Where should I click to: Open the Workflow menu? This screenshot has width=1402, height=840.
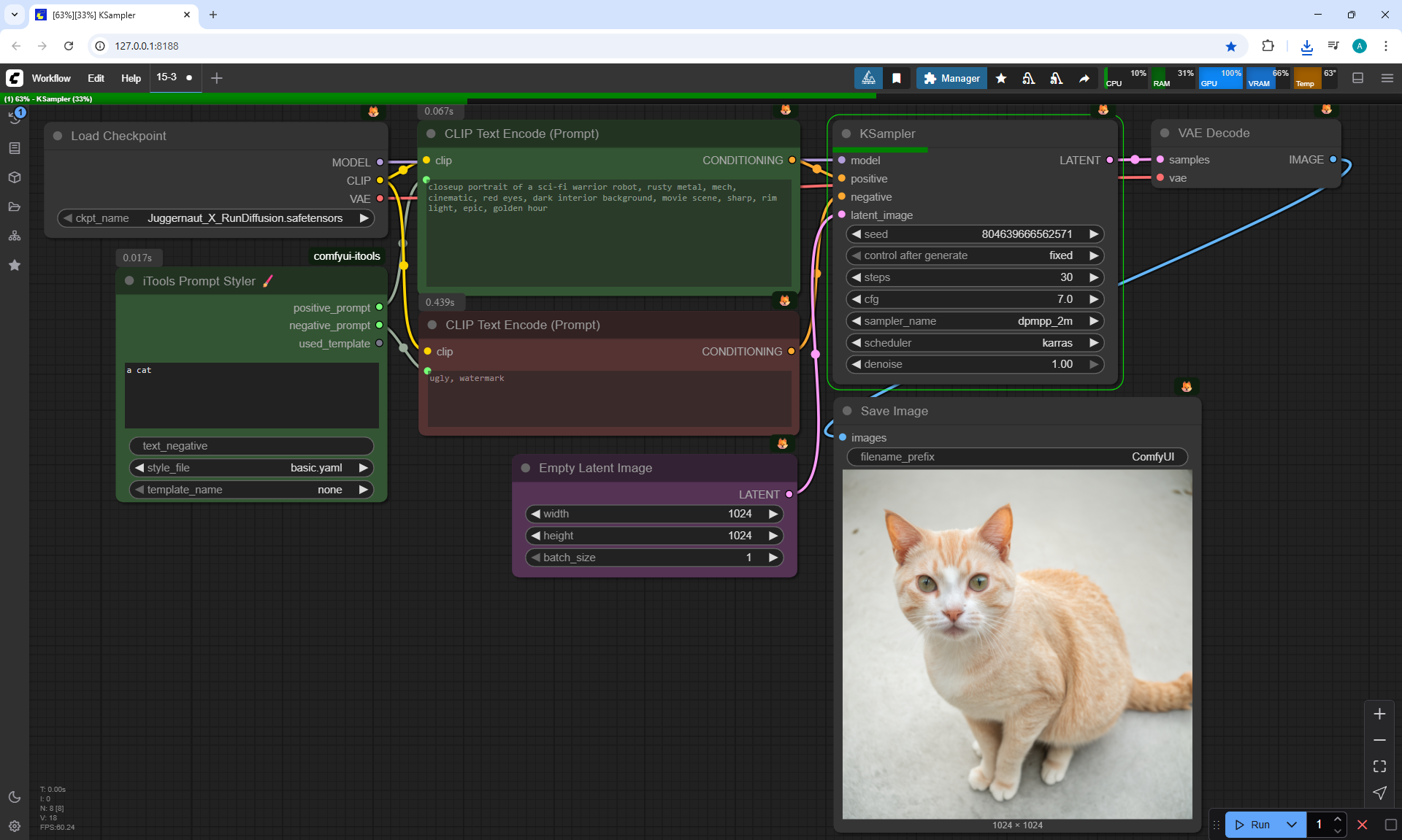51,78
